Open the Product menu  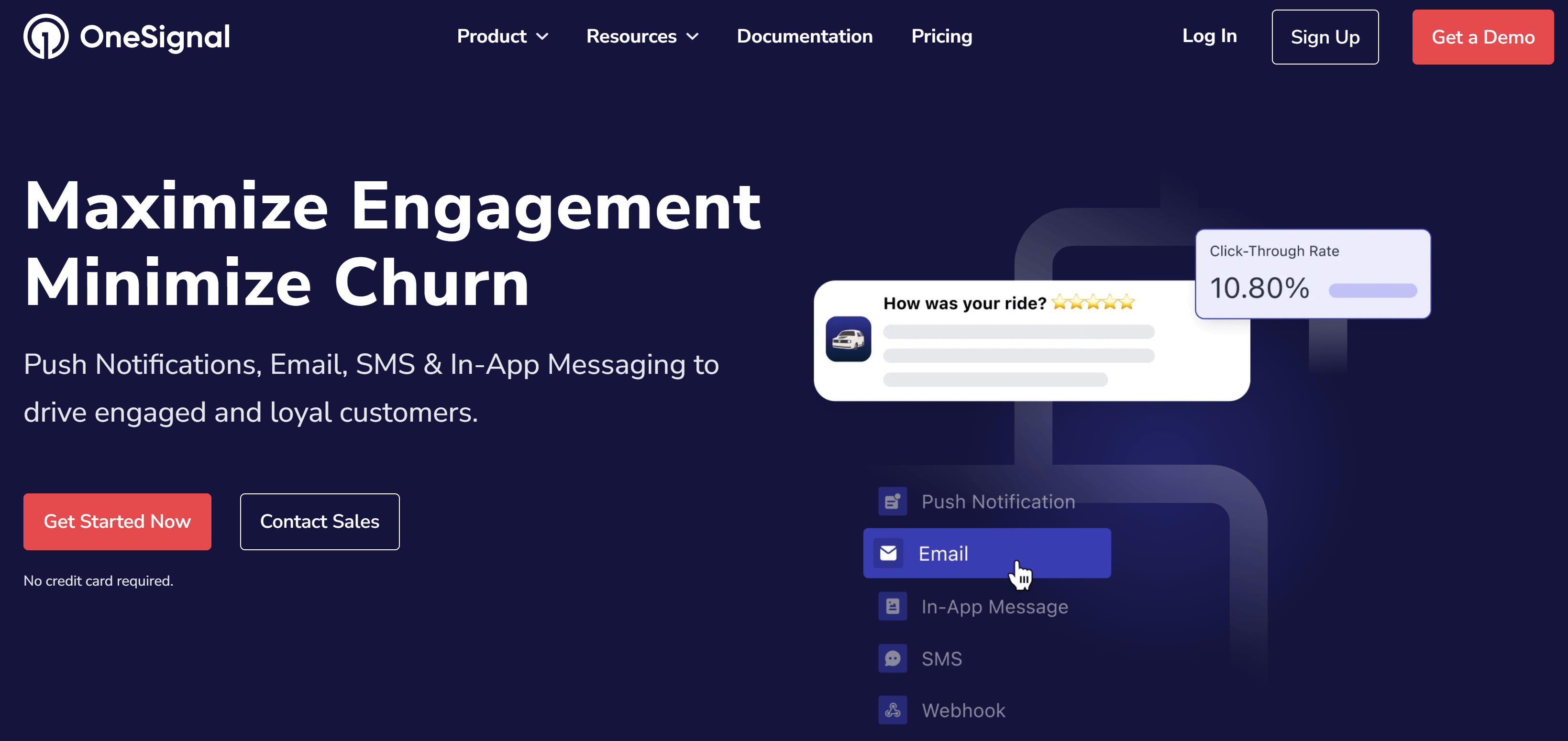(502, 36)
